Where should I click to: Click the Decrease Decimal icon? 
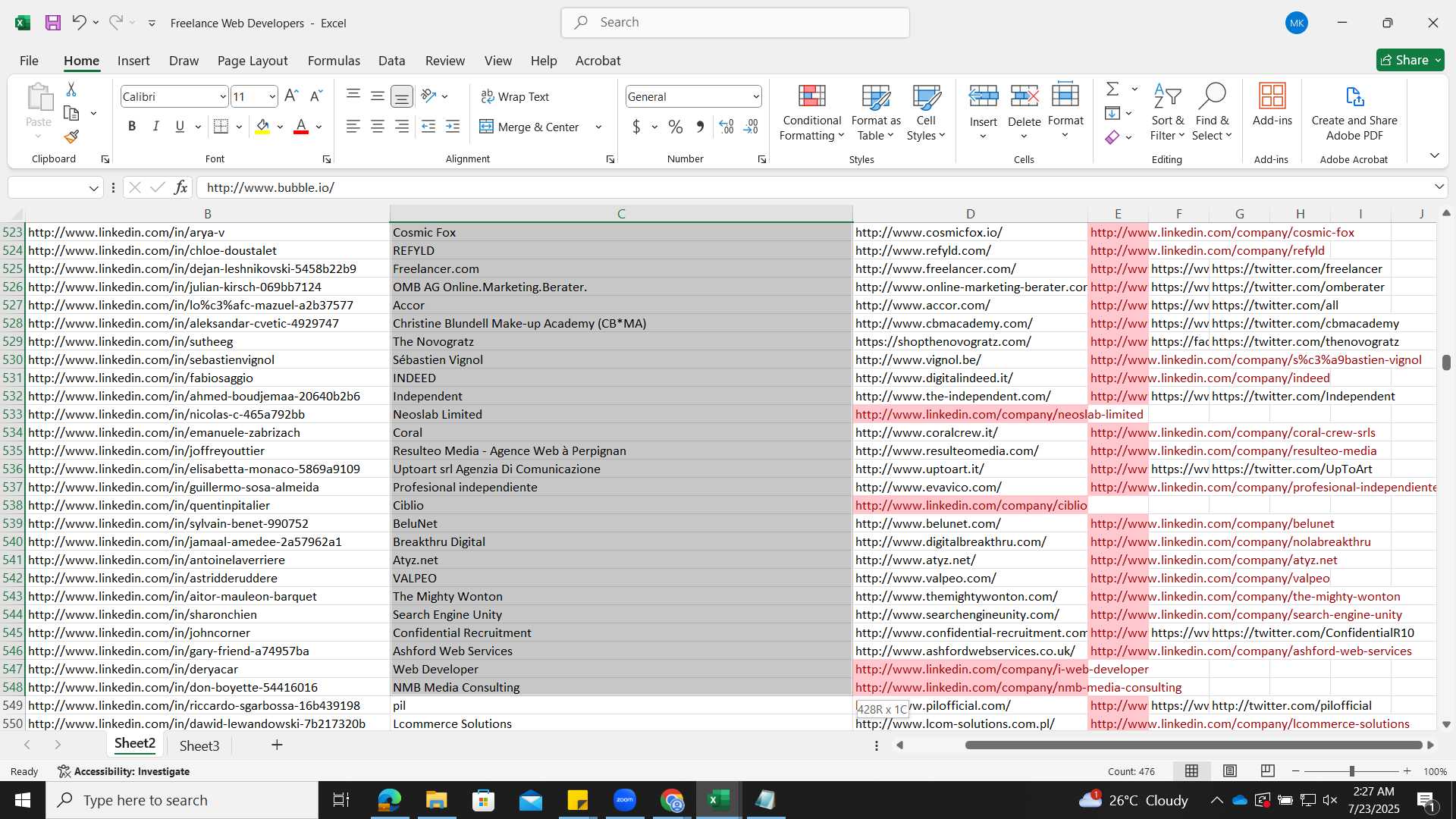[x=751, y=127]
